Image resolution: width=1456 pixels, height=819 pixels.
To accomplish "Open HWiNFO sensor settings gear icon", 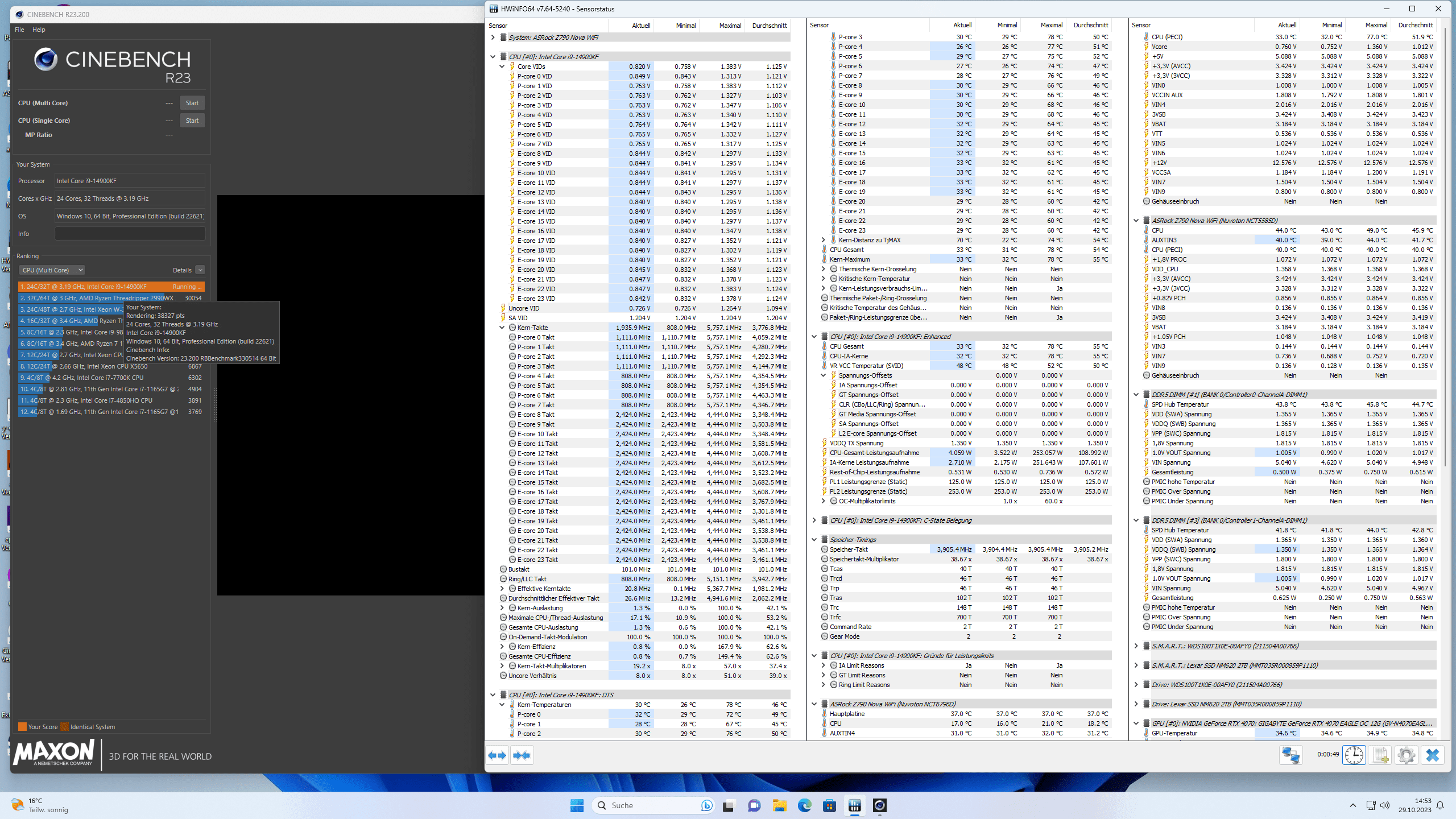I will pos(1407,755).
